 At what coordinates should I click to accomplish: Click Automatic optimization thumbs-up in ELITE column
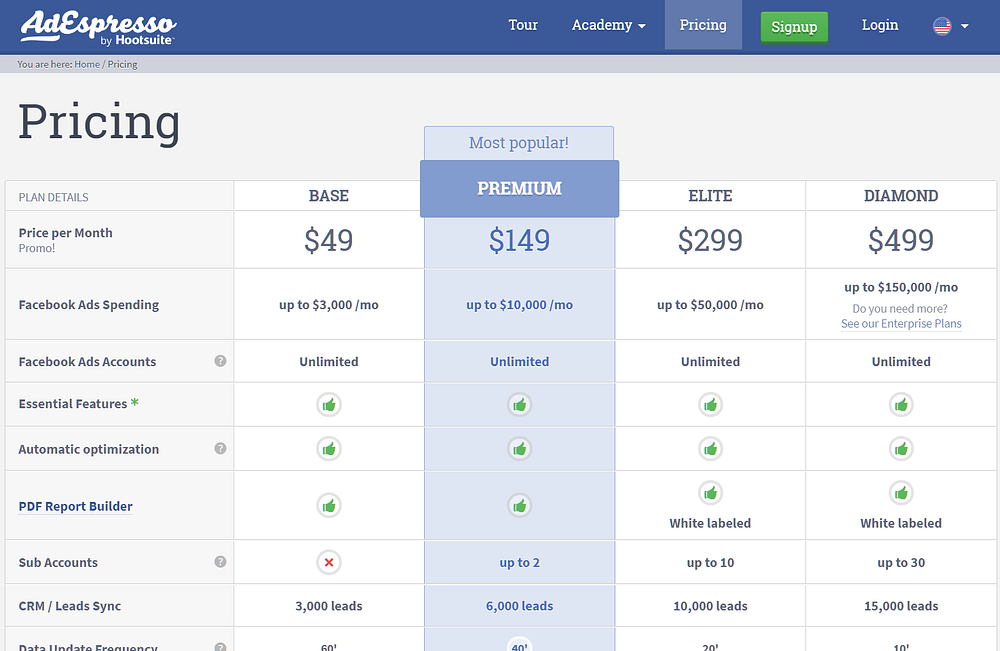pos(710,449)
